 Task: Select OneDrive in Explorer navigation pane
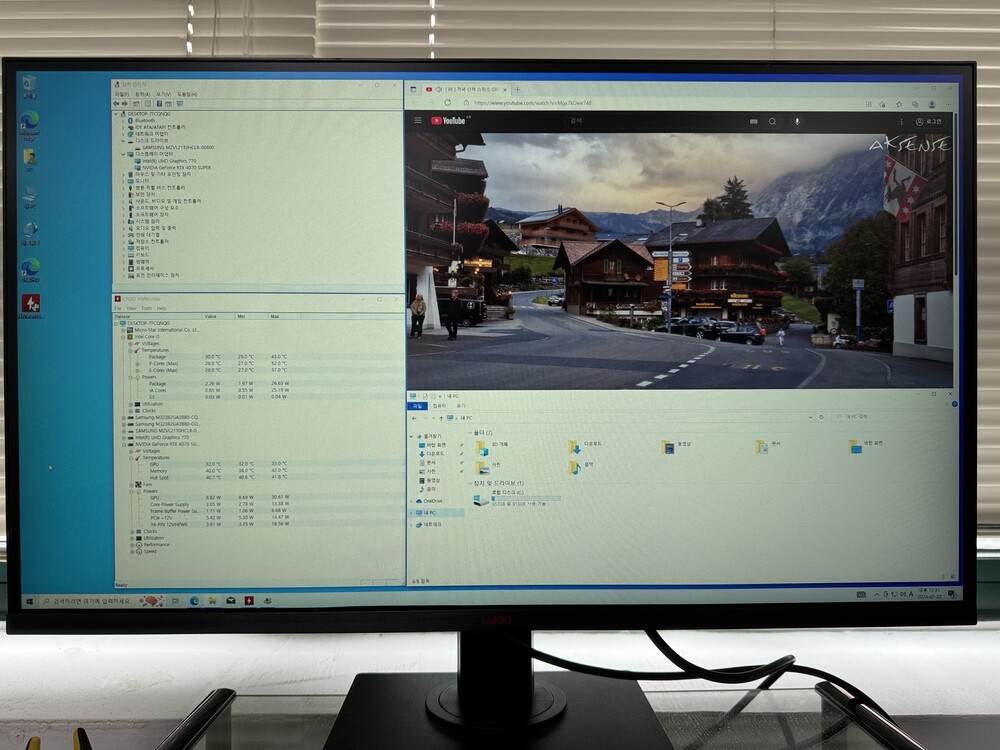432,501
